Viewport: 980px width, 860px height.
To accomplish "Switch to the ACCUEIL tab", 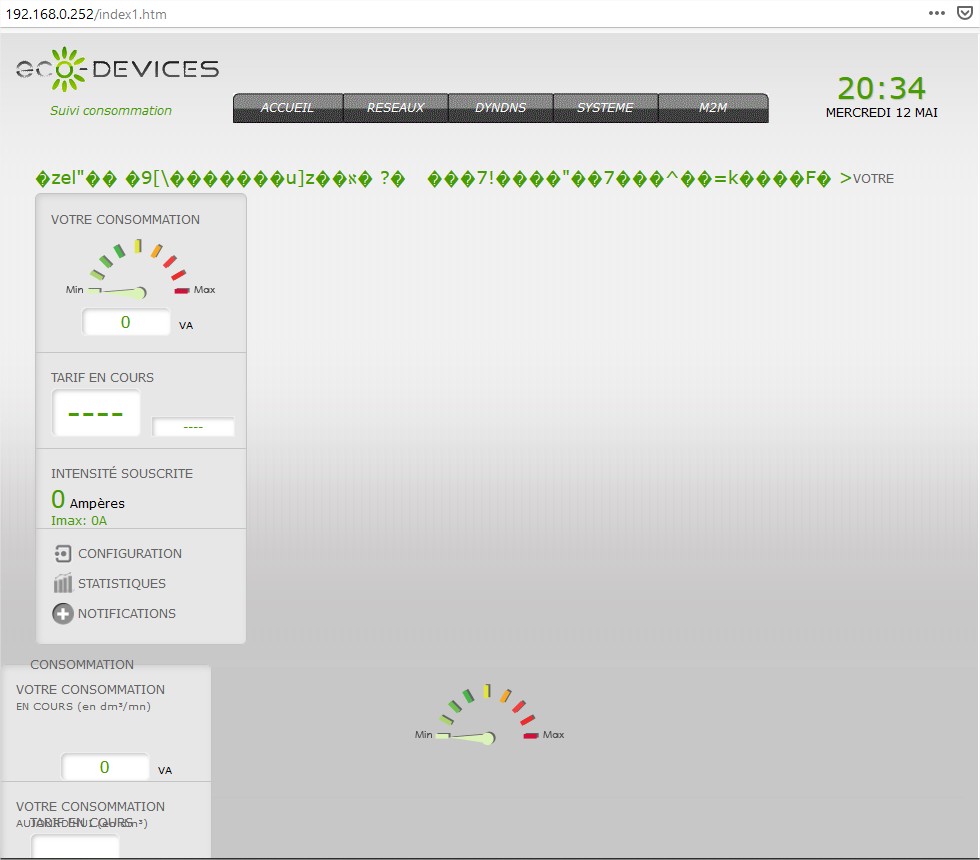I will (x=288, y=108).
